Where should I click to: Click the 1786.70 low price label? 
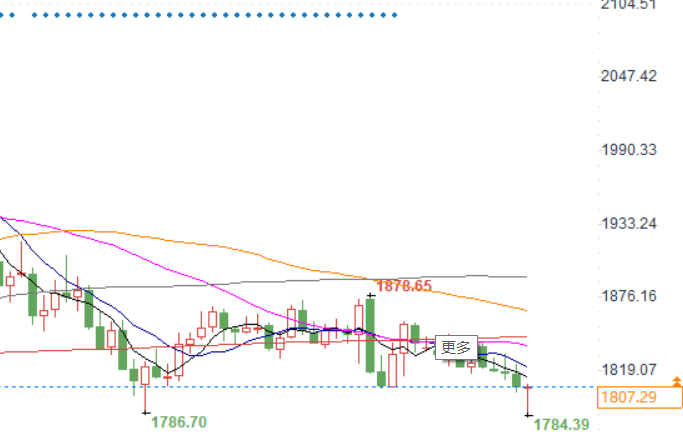pyautogui.click(x=179, y=422)
